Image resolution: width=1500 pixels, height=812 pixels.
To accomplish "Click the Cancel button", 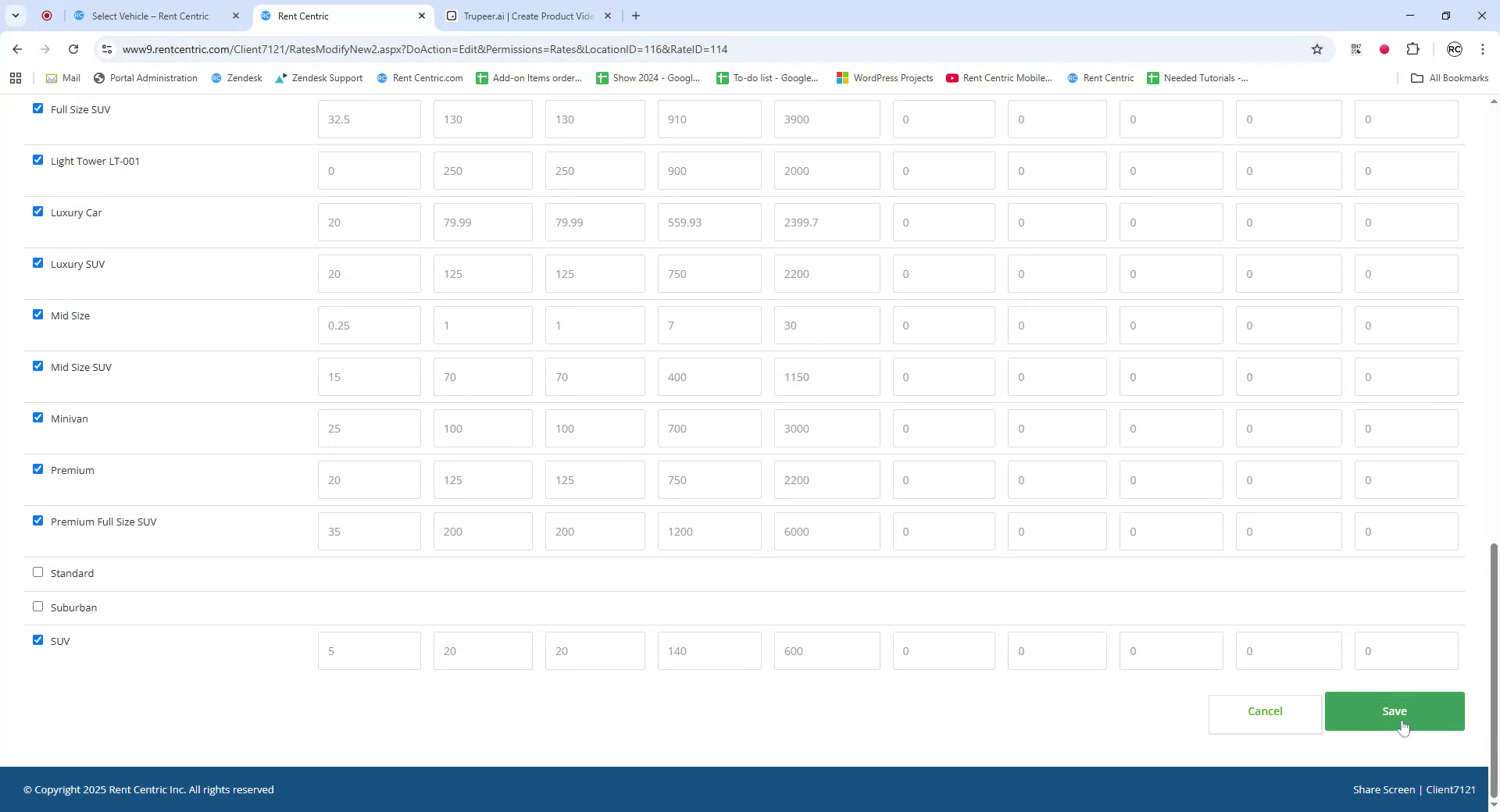I will [x=1265, y=711].
